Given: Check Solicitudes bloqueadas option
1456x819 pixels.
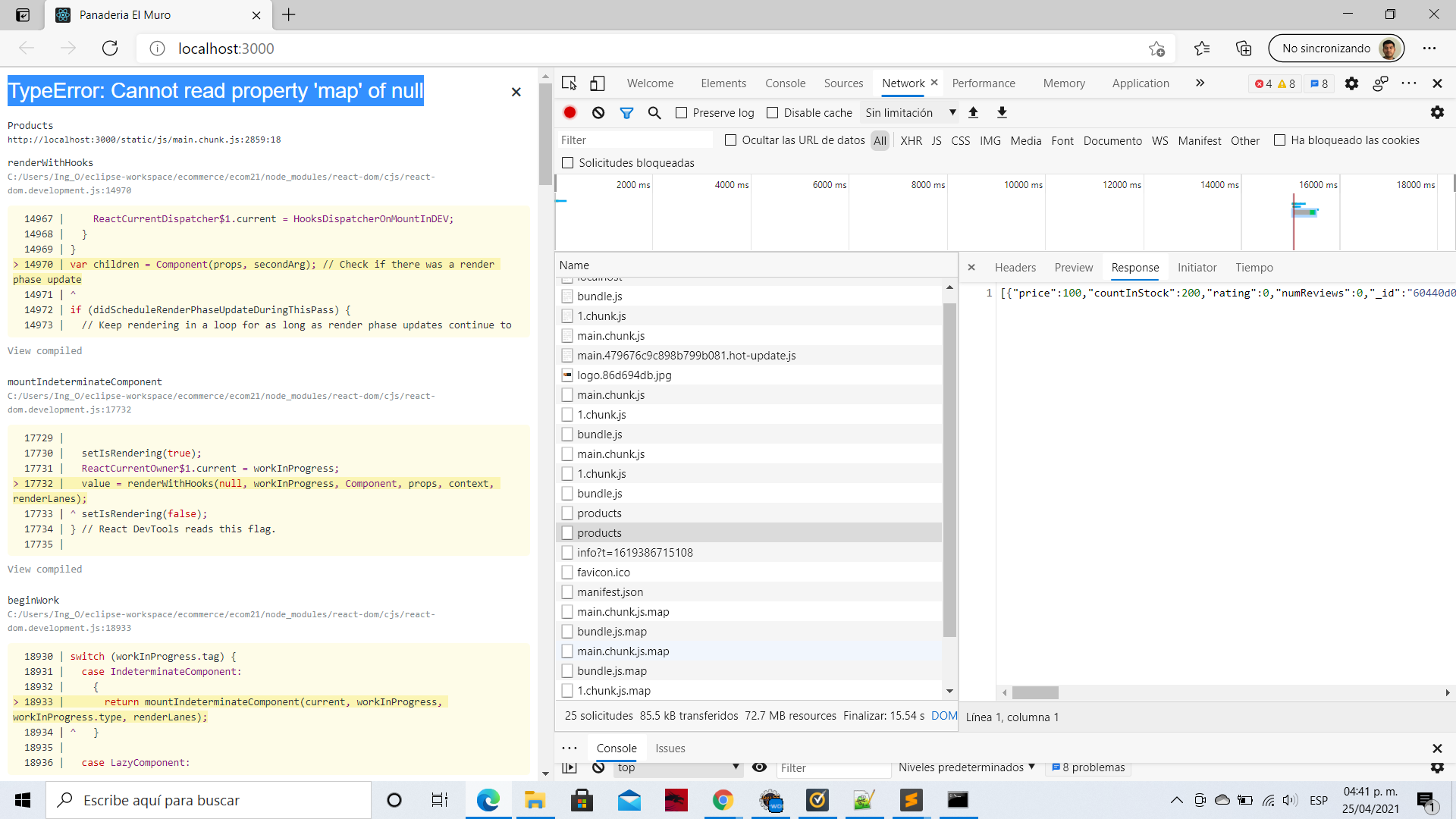Looking at the screenshot, I should pyautogui.click(x=567, y=163).
